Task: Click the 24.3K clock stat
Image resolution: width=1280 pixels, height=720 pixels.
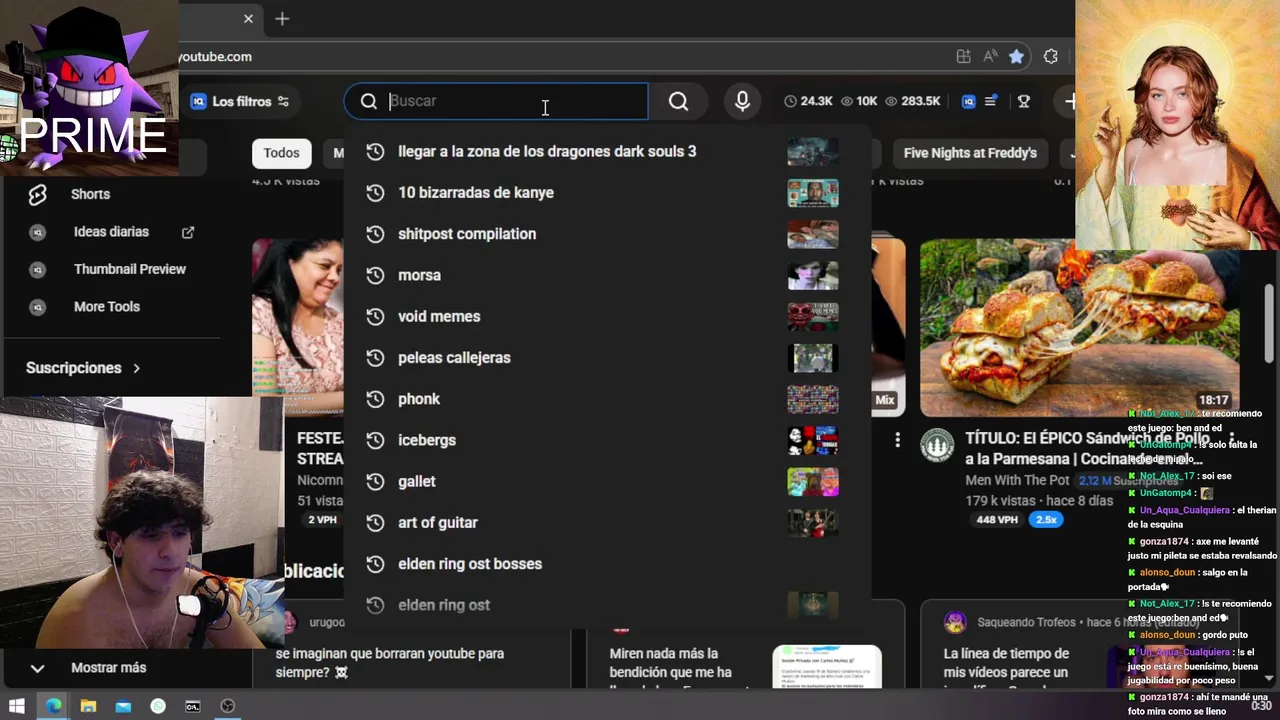Action: point(808,101)
